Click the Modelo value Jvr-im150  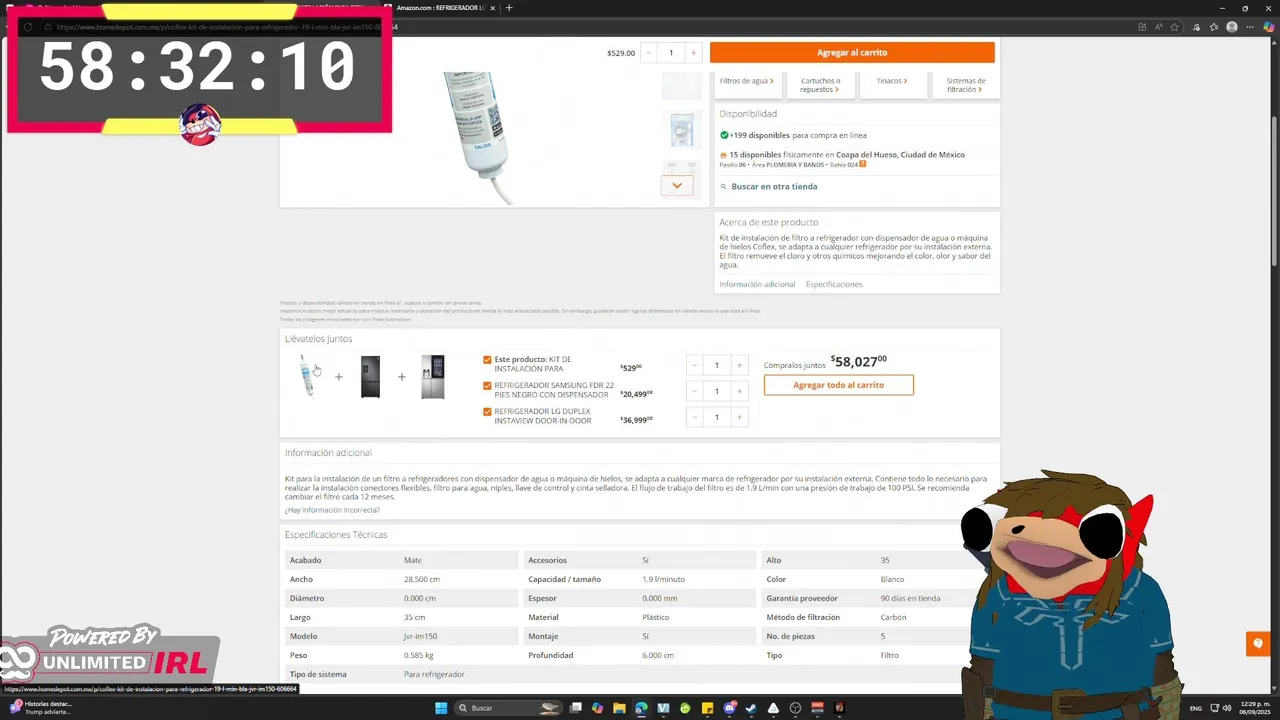[420, 636]
